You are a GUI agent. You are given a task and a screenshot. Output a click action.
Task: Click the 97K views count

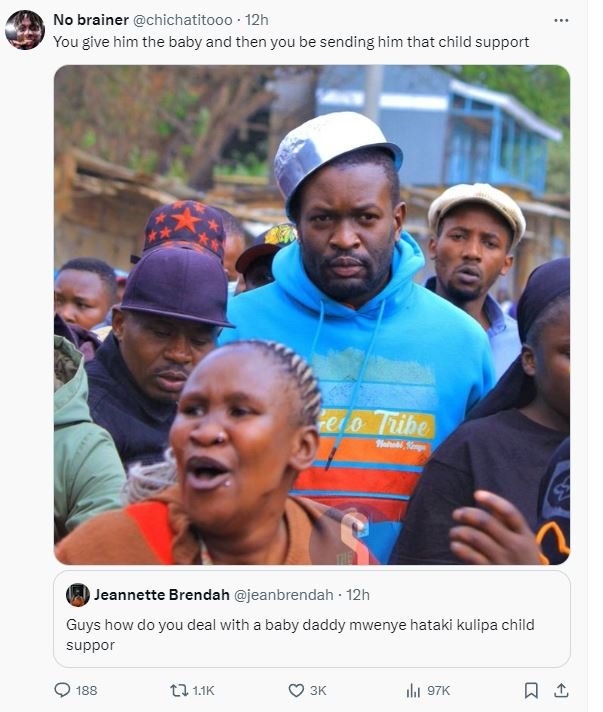click(439, 691)
